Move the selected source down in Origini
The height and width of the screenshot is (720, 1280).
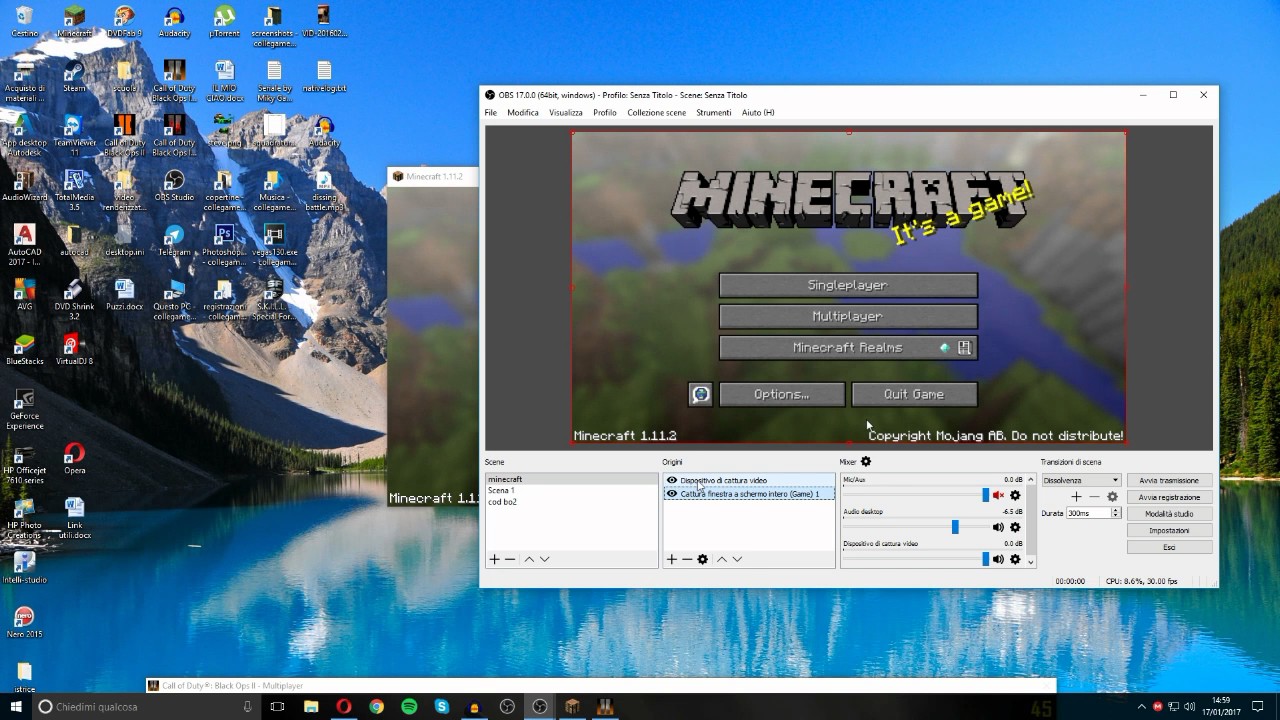737,559
